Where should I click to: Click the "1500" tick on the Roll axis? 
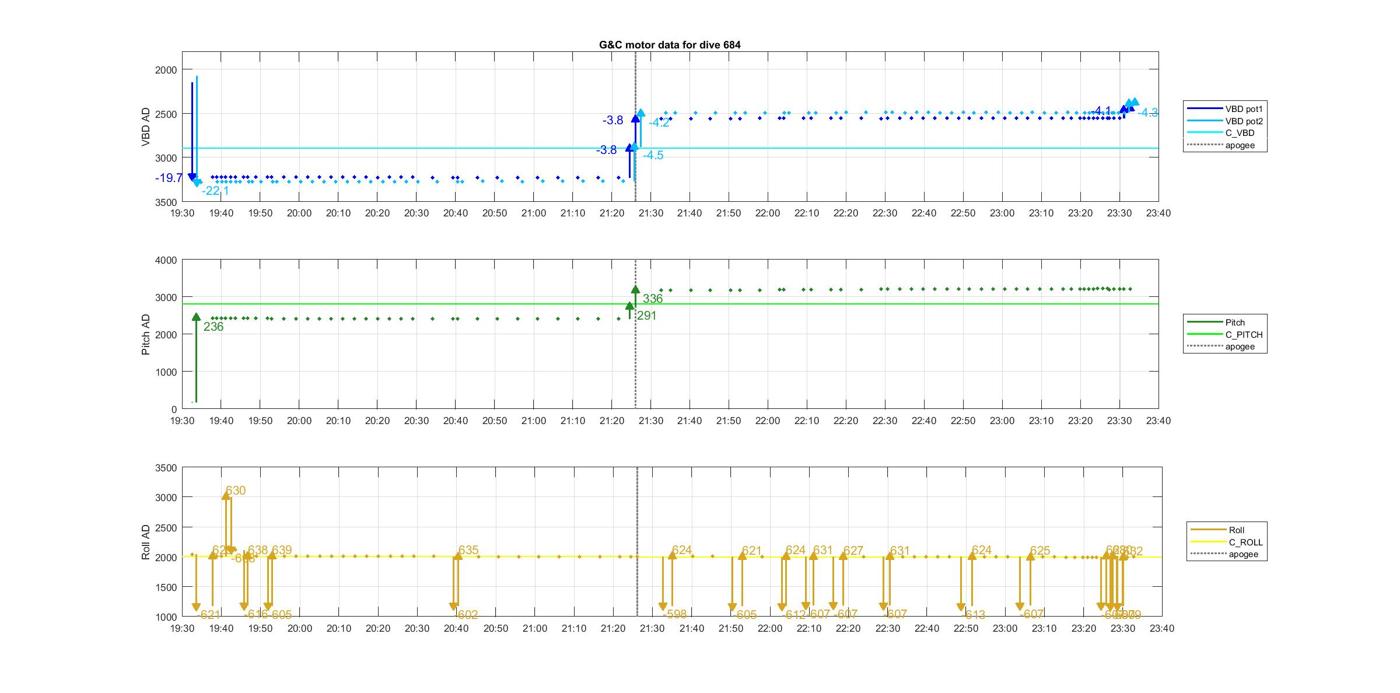166,588
